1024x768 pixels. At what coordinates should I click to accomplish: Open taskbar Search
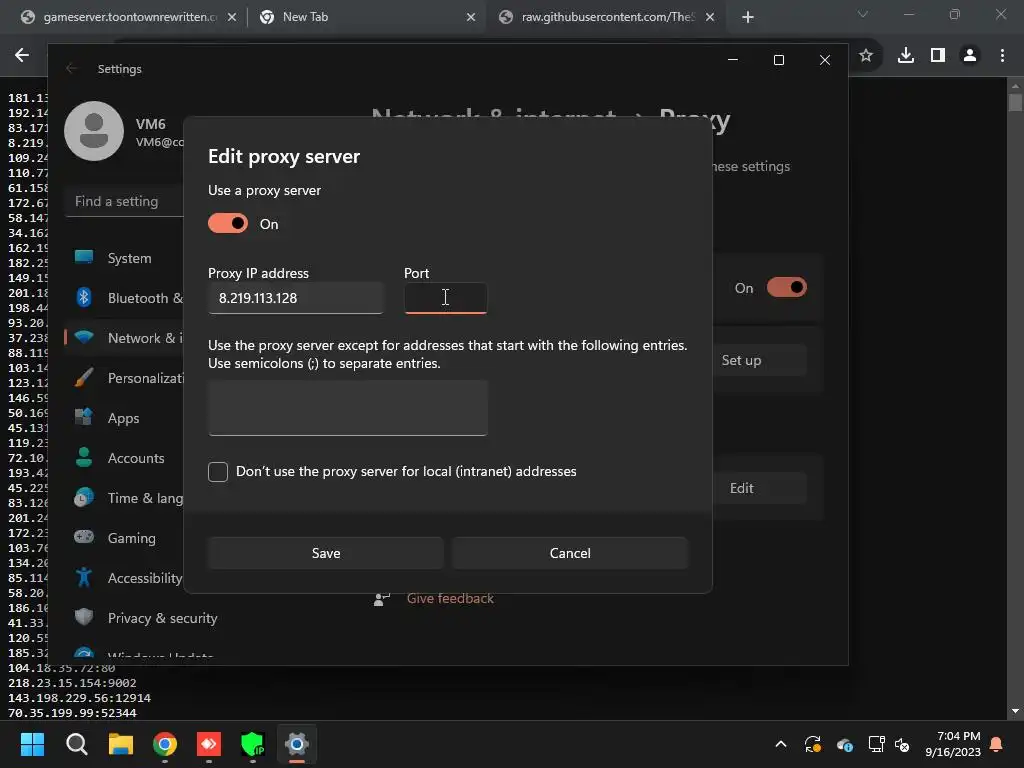76,744
